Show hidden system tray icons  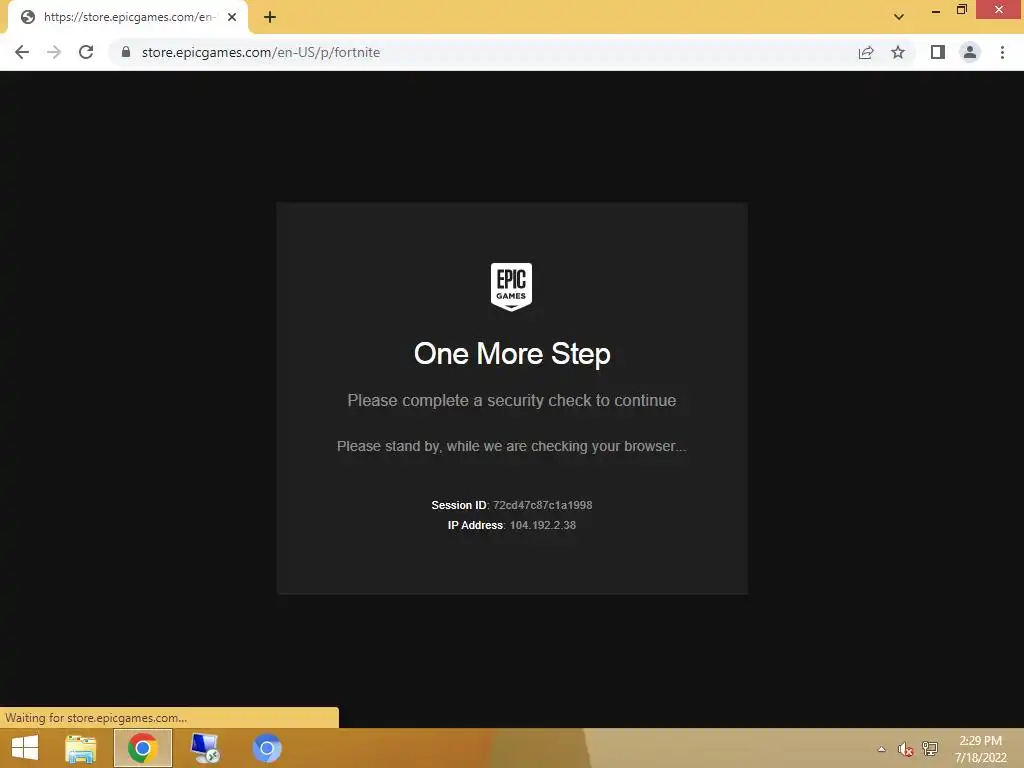[x=881, y=749]
